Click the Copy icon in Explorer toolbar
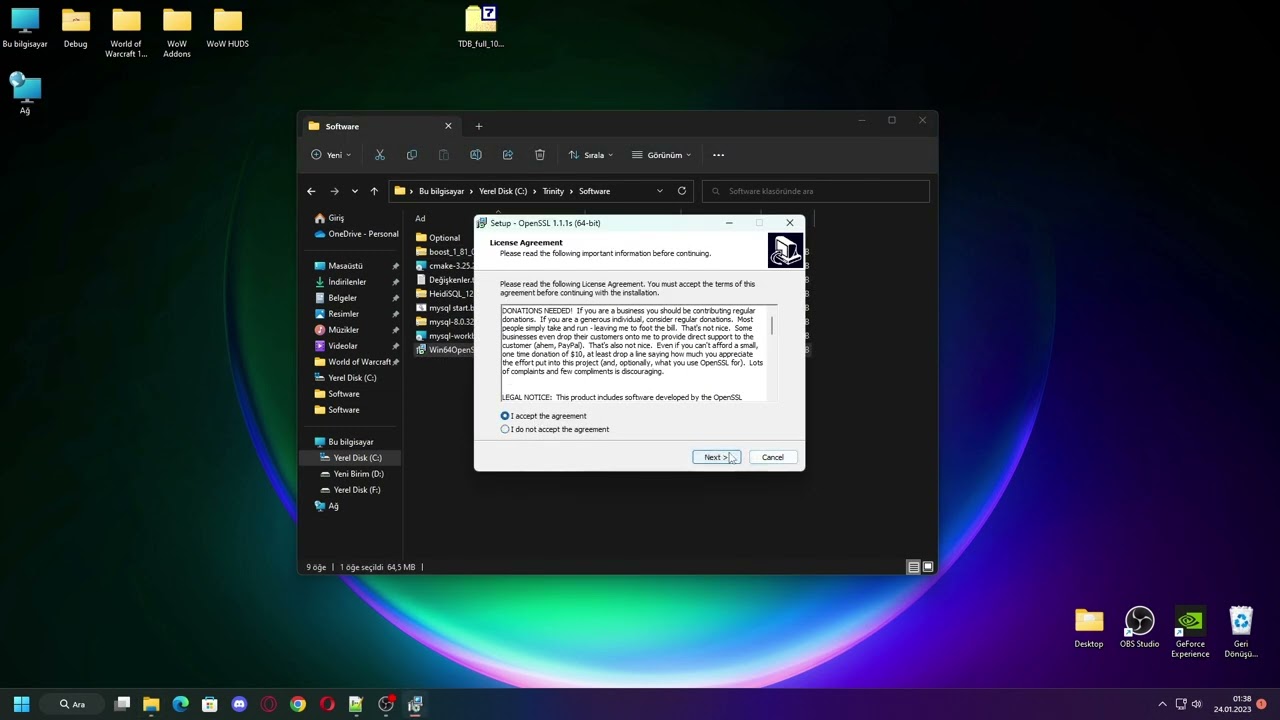The image size is (1280, 720). [x=412, y=155]
